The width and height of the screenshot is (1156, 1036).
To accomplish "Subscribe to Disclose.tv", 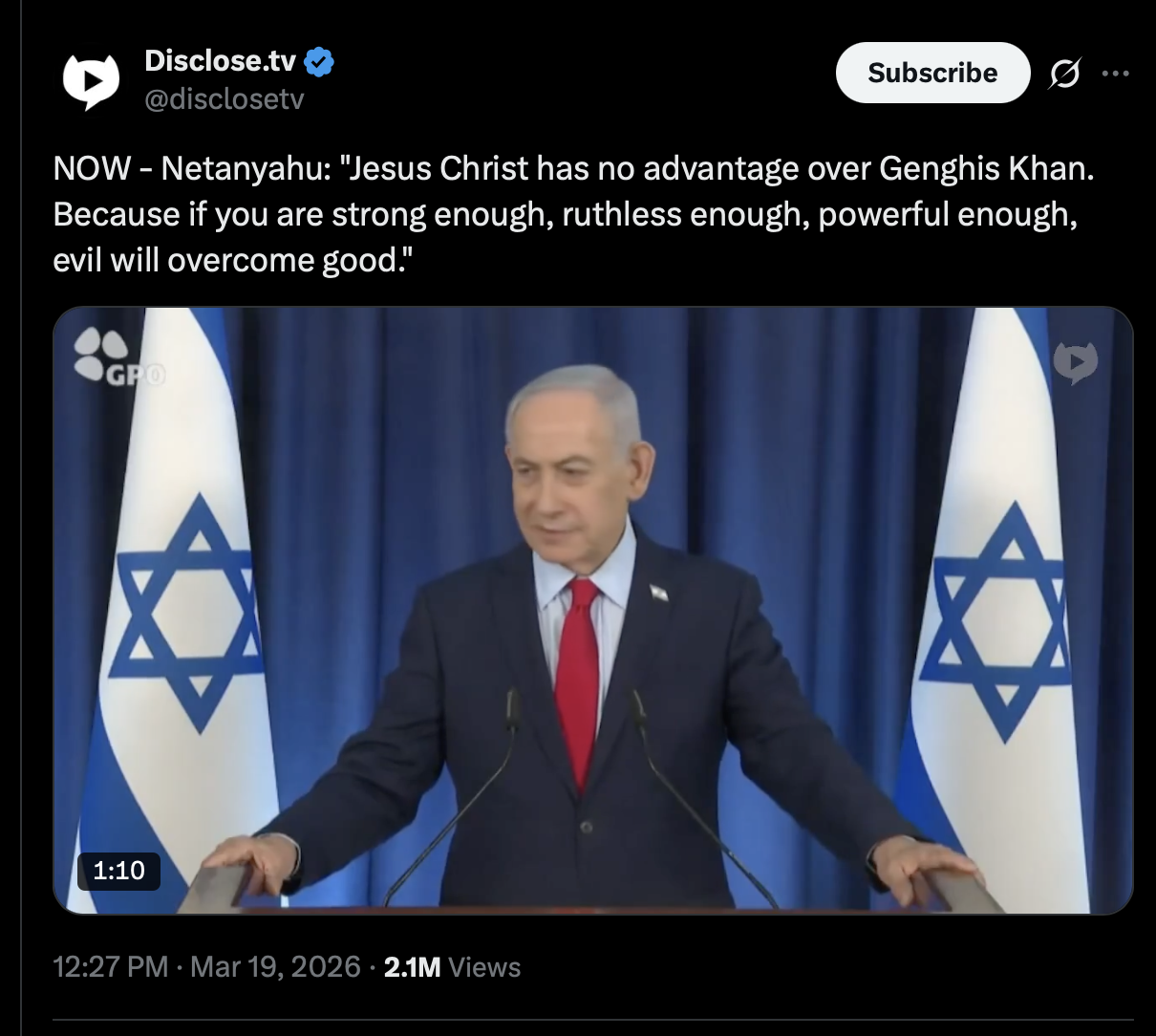I will 932,73.
